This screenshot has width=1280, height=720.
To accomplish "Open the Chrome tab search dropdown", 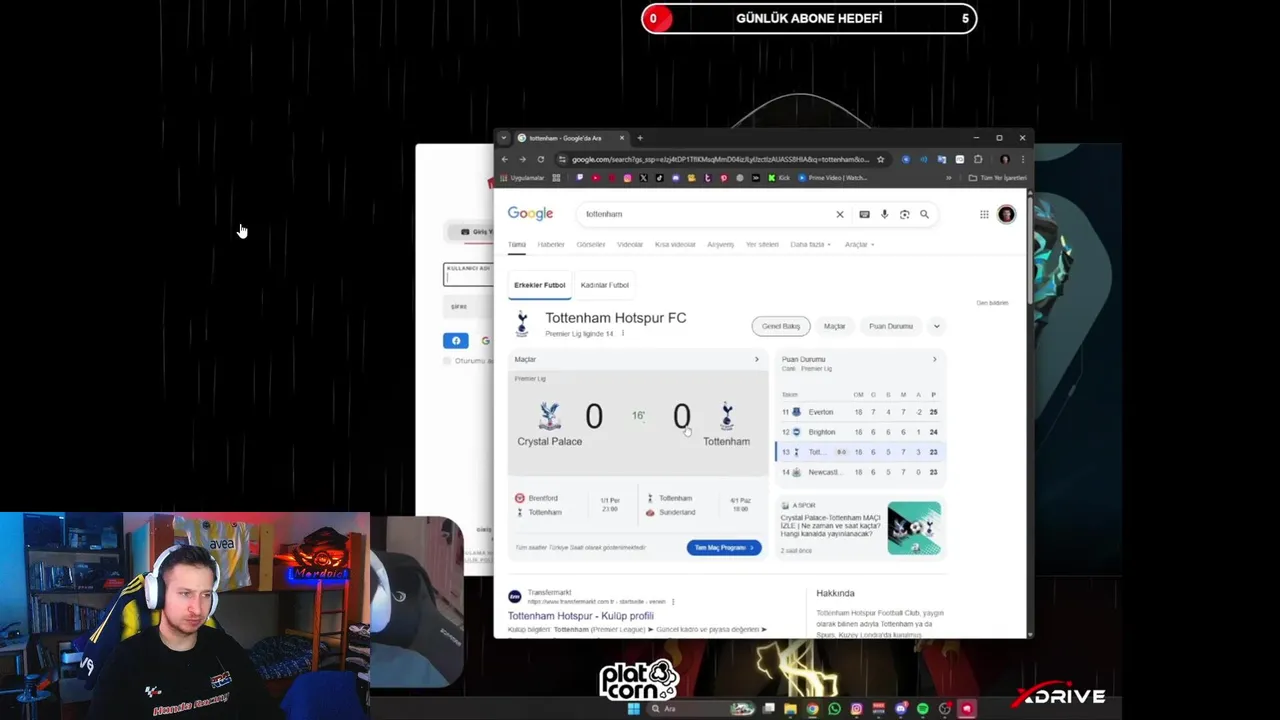I will (504, 138).
